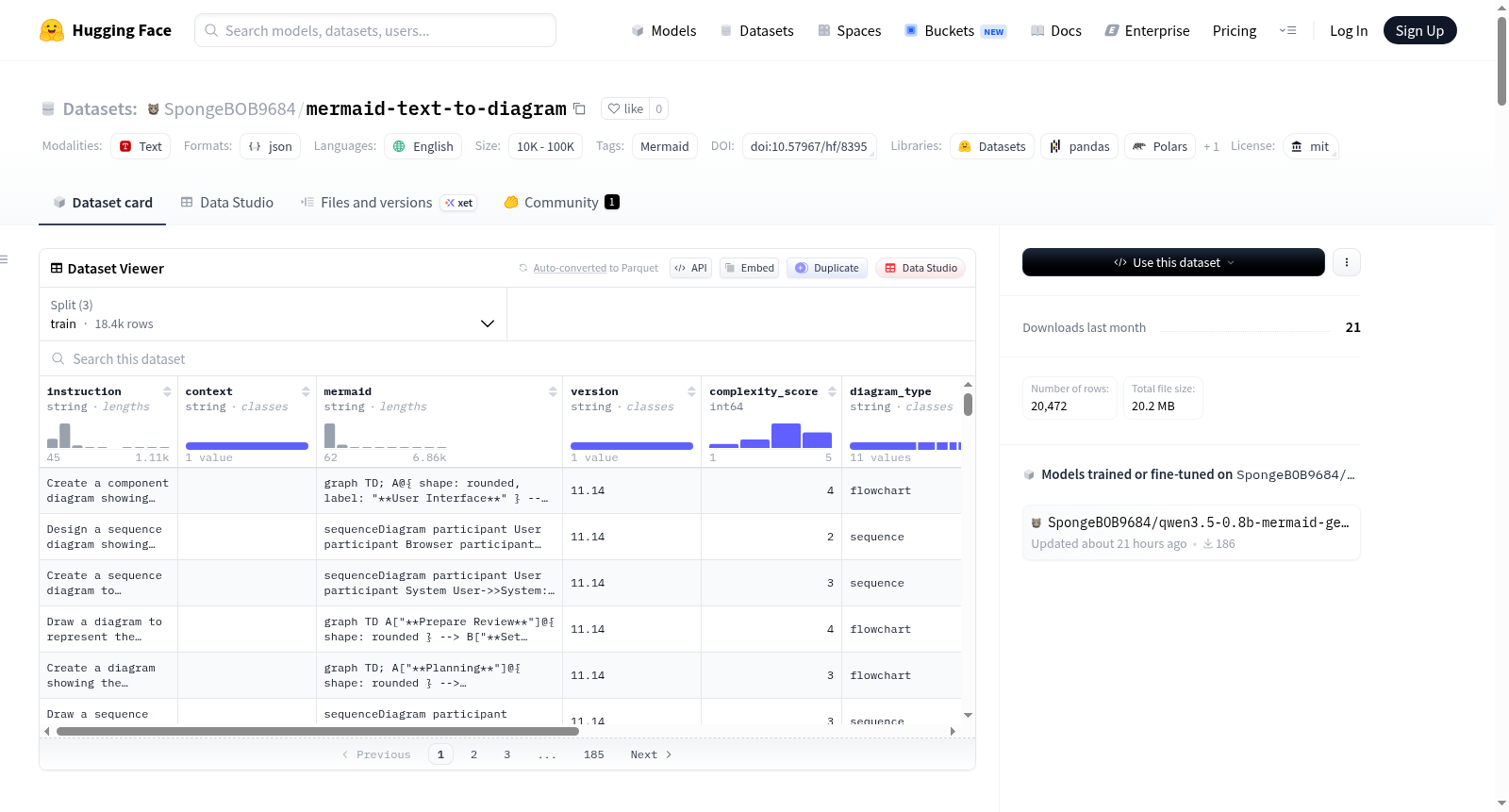Expand the Split train dropdown
The height and width of the screenshot is (812, 1509).
(273, 314)
